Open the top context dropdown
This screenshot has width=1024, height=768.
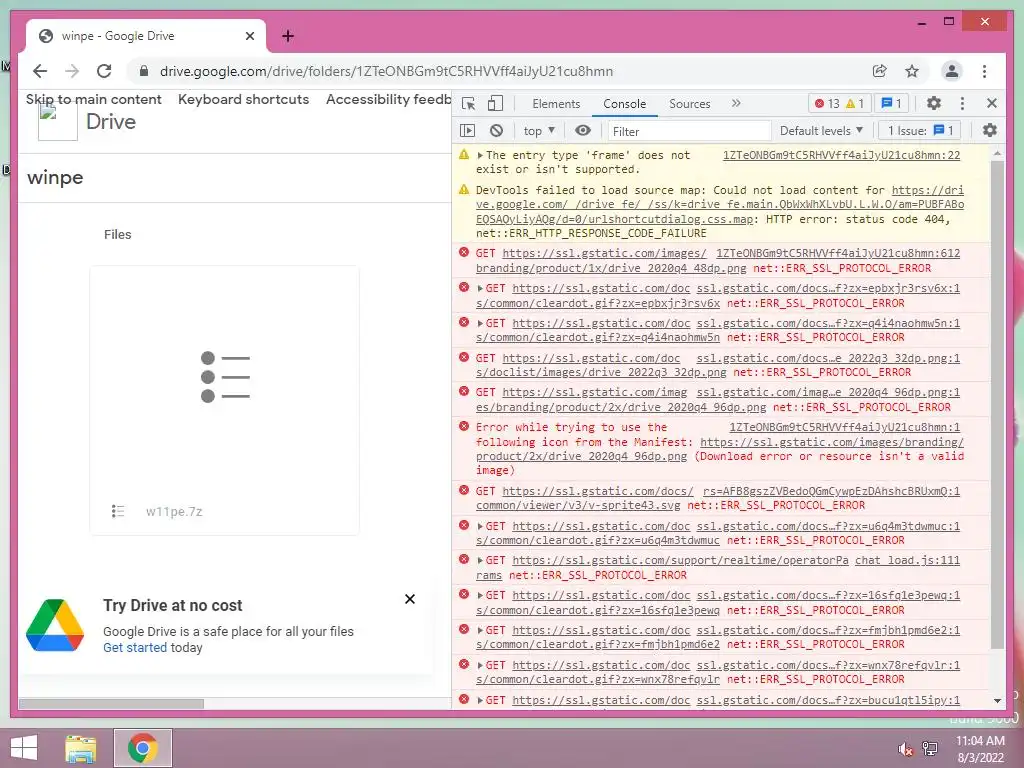click(539, 131)
